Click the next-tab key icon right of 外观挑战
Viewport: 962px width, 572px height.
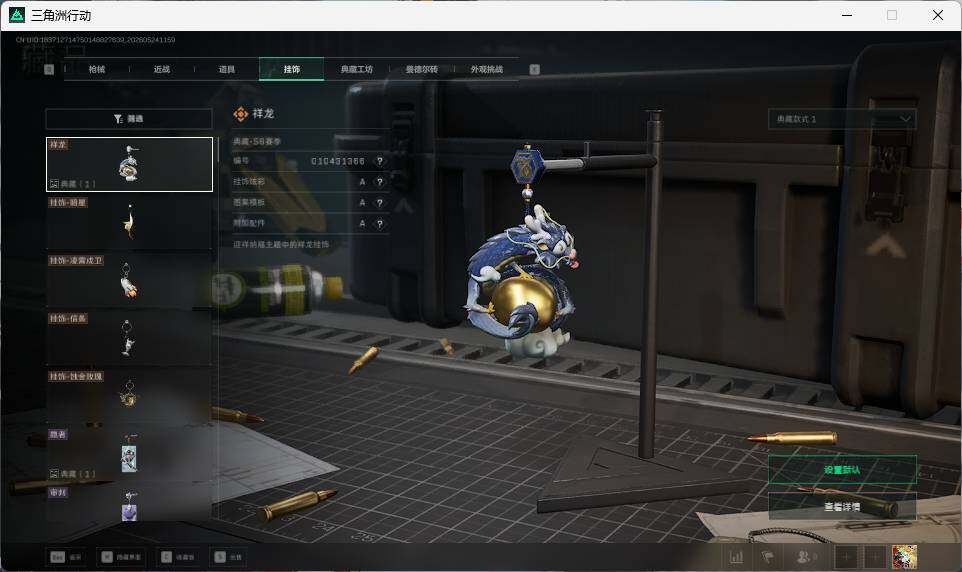point(534,69)
